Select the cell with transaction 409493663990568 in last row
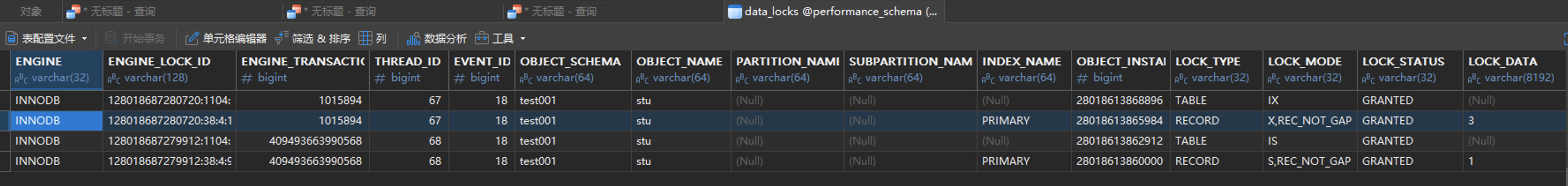The height and width of the screenshot is (186, 1568). (315, 161)
